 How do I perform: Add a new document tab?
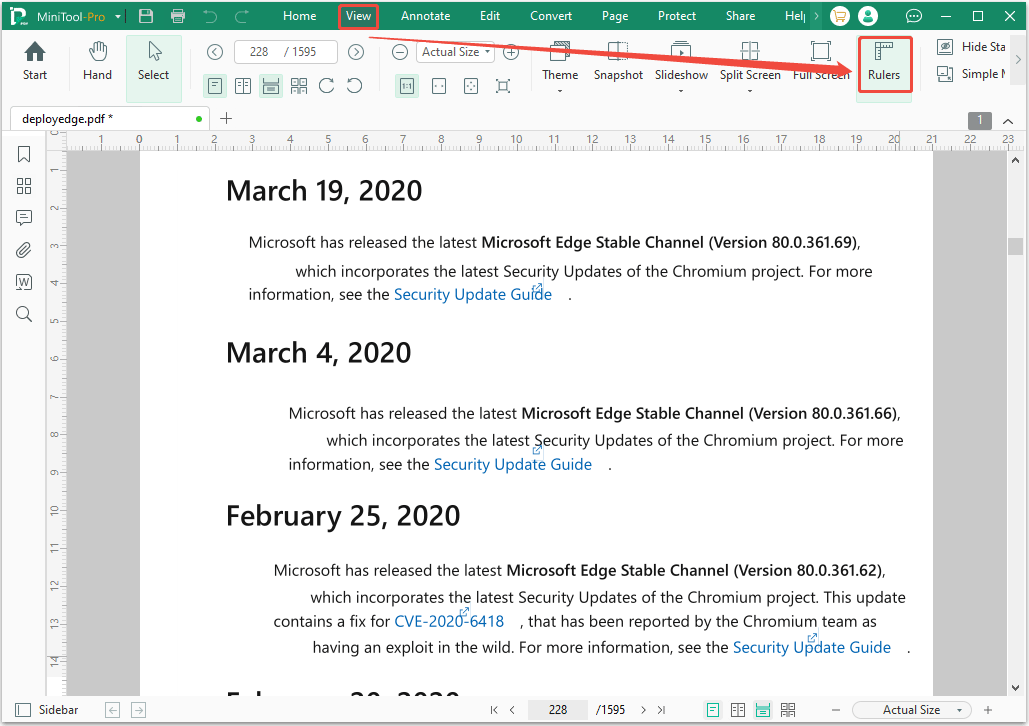point(226,118)
